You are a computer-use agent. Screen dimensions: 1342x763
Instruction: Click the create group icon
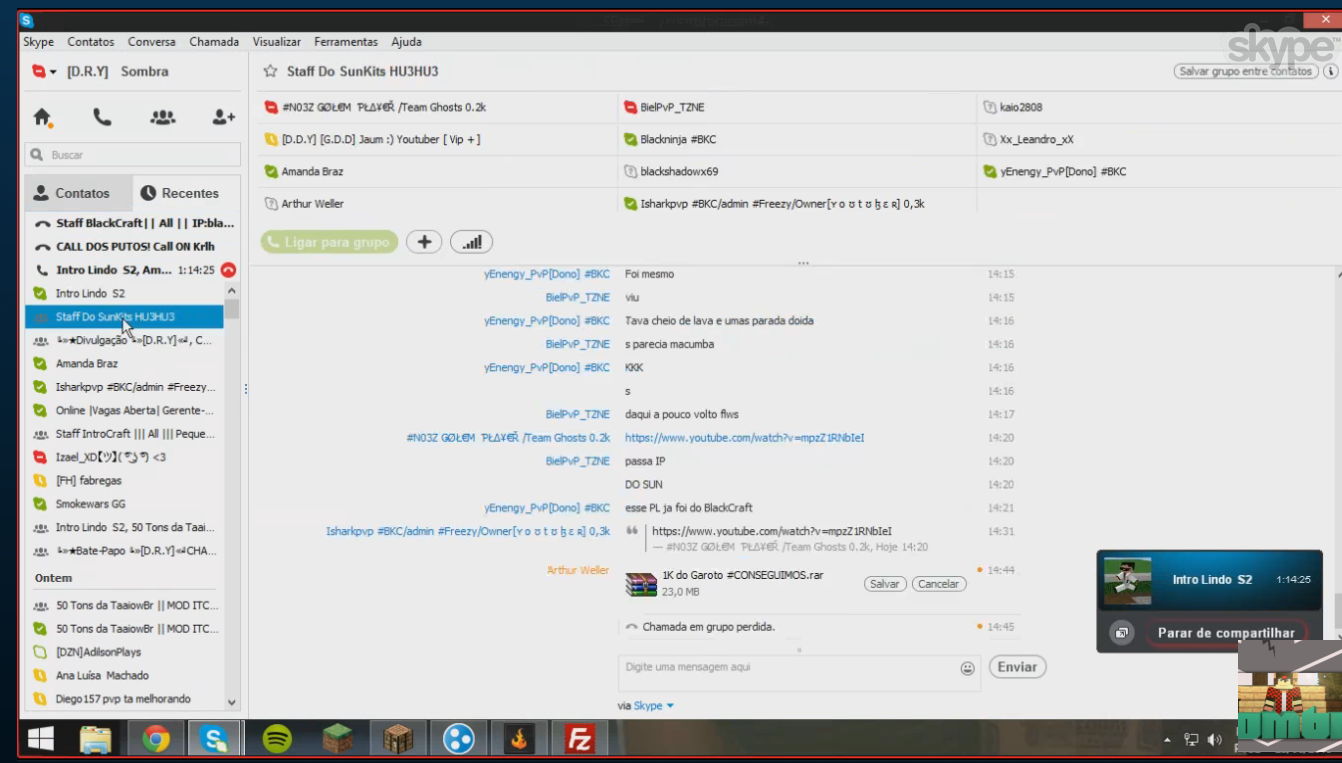tap(162, 117)
